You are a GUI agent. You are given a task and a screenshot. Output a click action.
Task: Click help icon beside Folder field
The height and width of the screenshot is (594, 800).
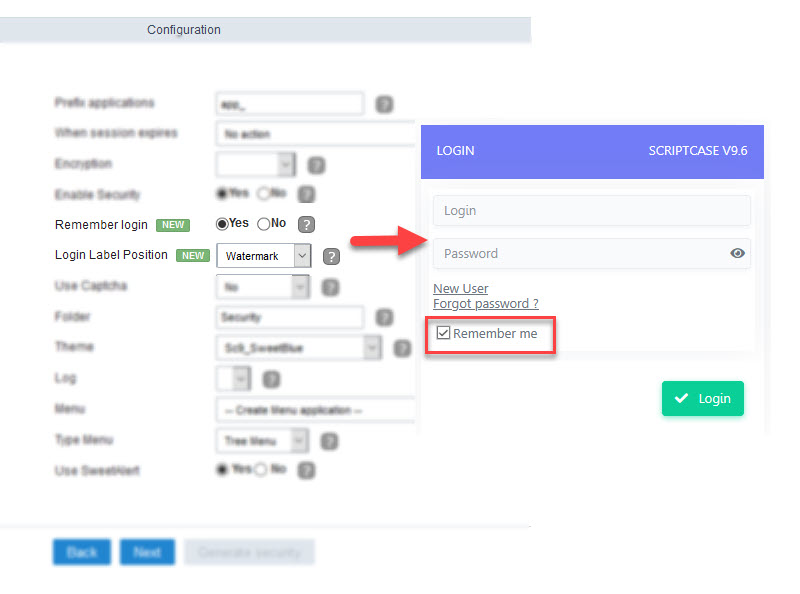click(x=384, y=317)
